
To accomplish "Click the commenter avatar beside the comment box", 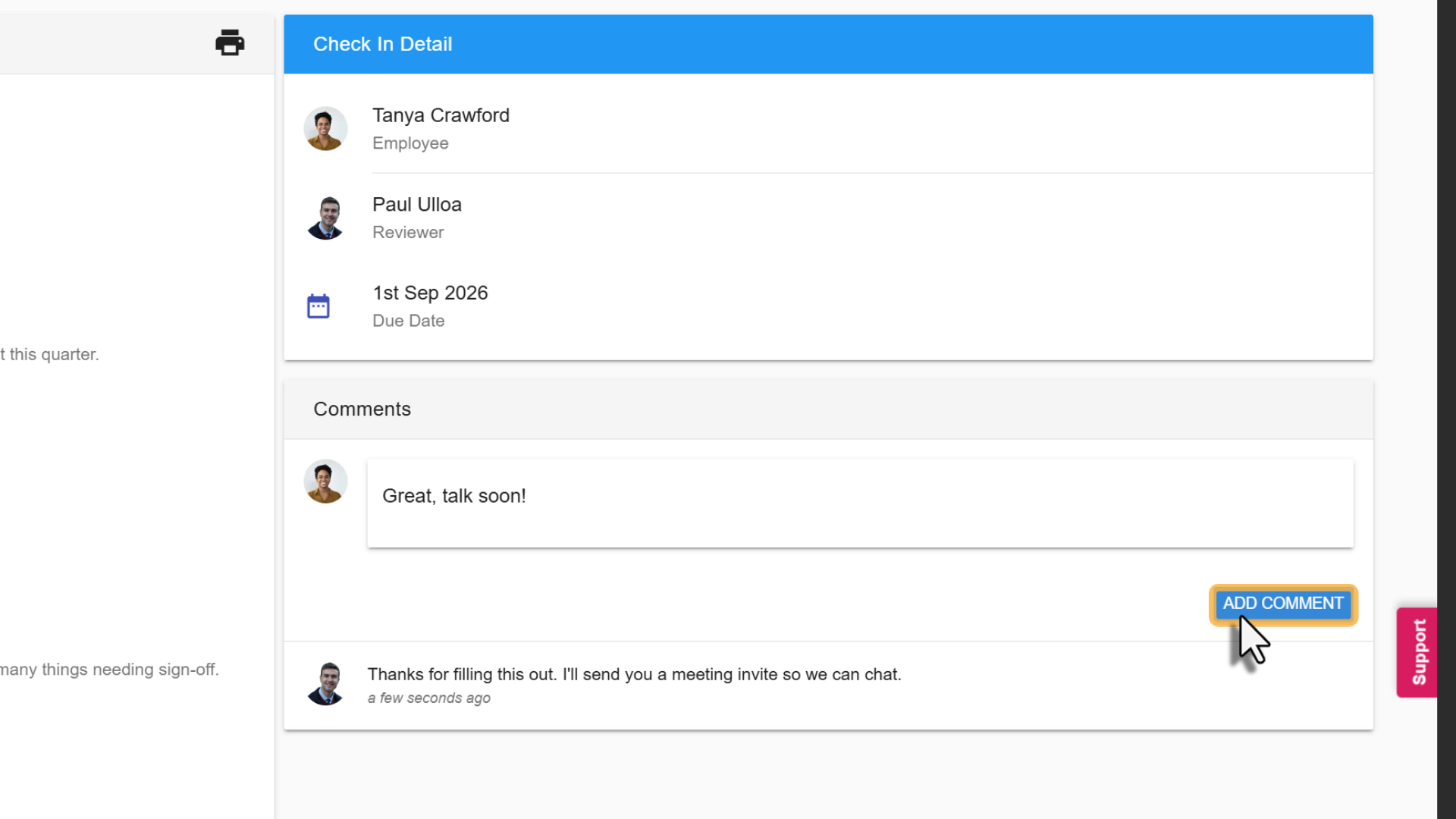I will point(325,482).
